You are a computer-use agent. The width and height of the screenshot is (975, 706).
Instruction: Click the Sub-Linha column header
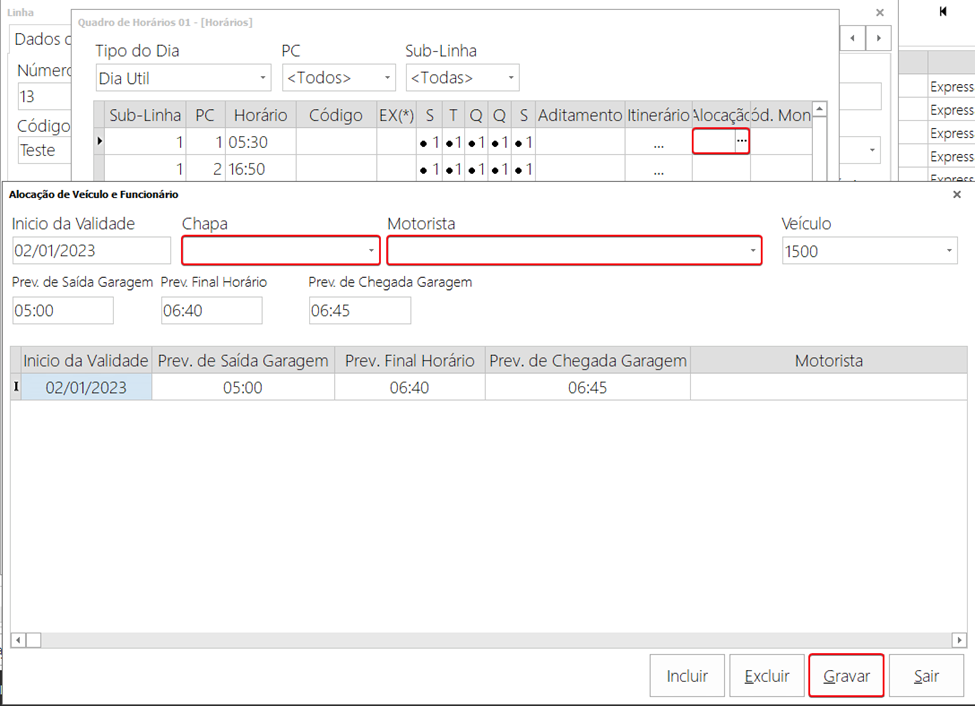point(145,115)
